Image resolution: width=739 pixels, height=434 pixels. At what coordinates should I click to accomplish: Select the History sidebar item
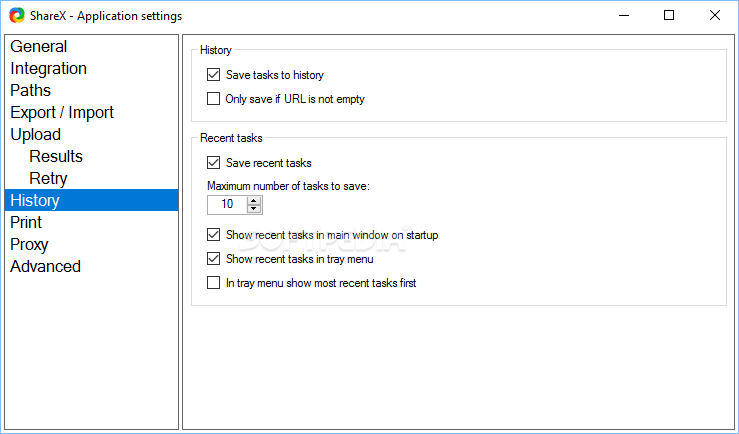click(x=91, y=200)
